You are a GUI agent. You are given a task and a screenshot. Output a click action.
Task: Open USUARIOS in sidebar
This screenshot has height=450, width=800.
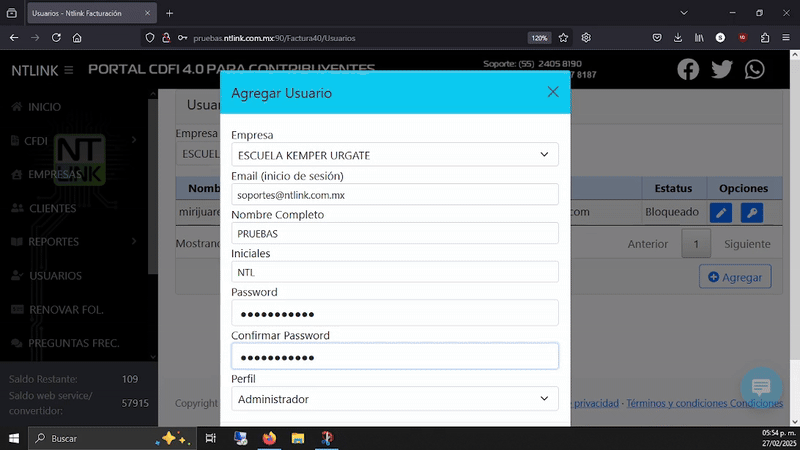[x=47, y=276]
